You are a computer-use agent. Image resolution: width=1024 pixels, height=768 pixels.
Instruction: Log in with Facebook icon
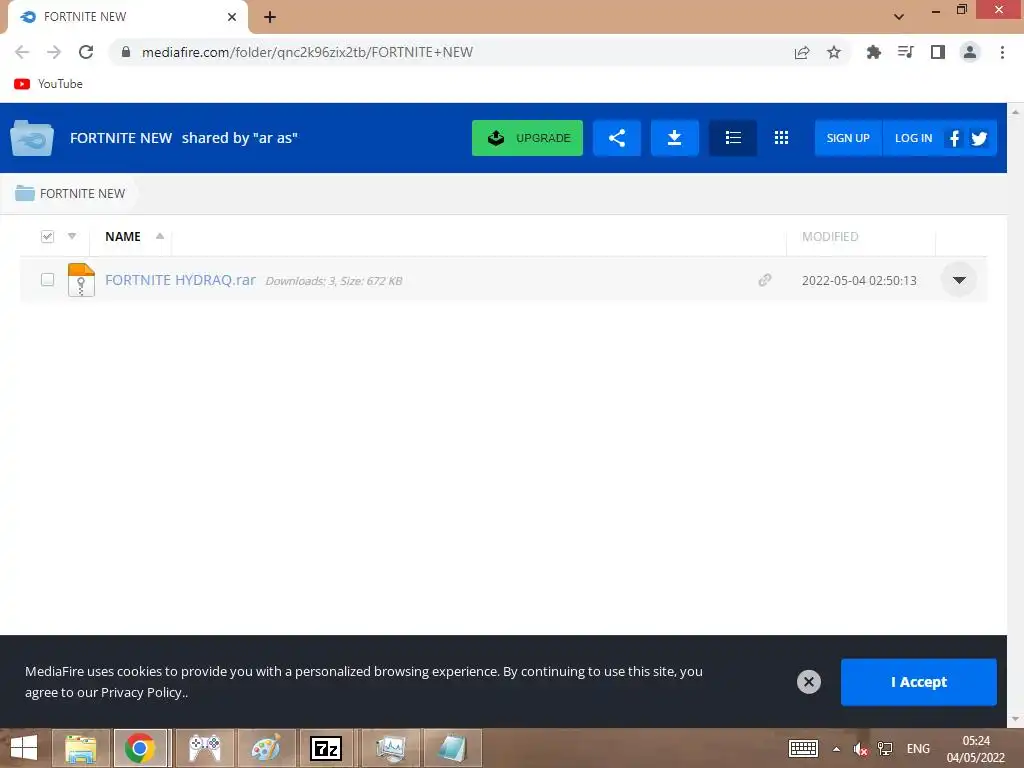coord(954,138)
